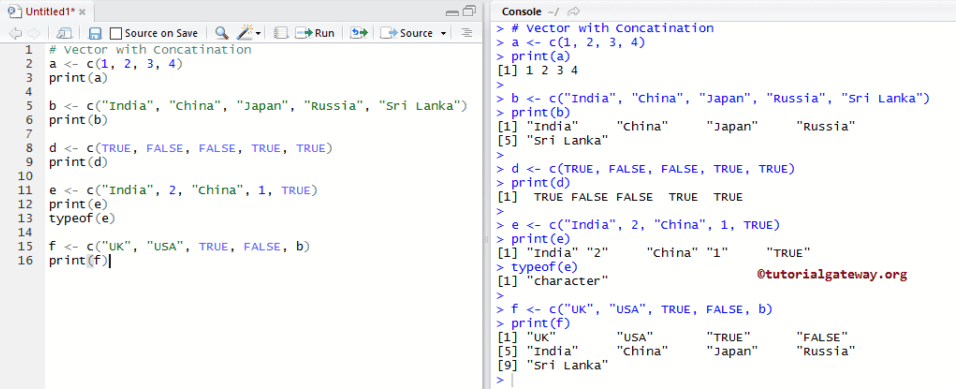
Task: Click 'typeof(e)' in the editor
Action: (x=82, y=218)
